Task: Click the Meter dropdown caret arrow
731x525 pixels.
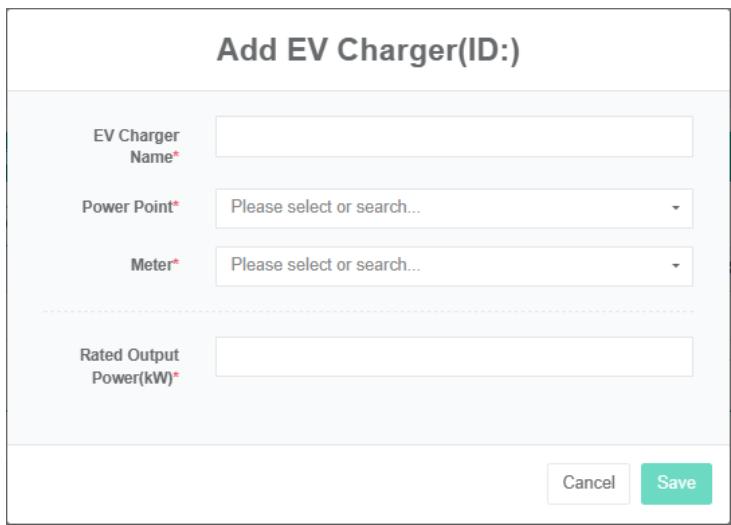Action: [x=675, y=266]
